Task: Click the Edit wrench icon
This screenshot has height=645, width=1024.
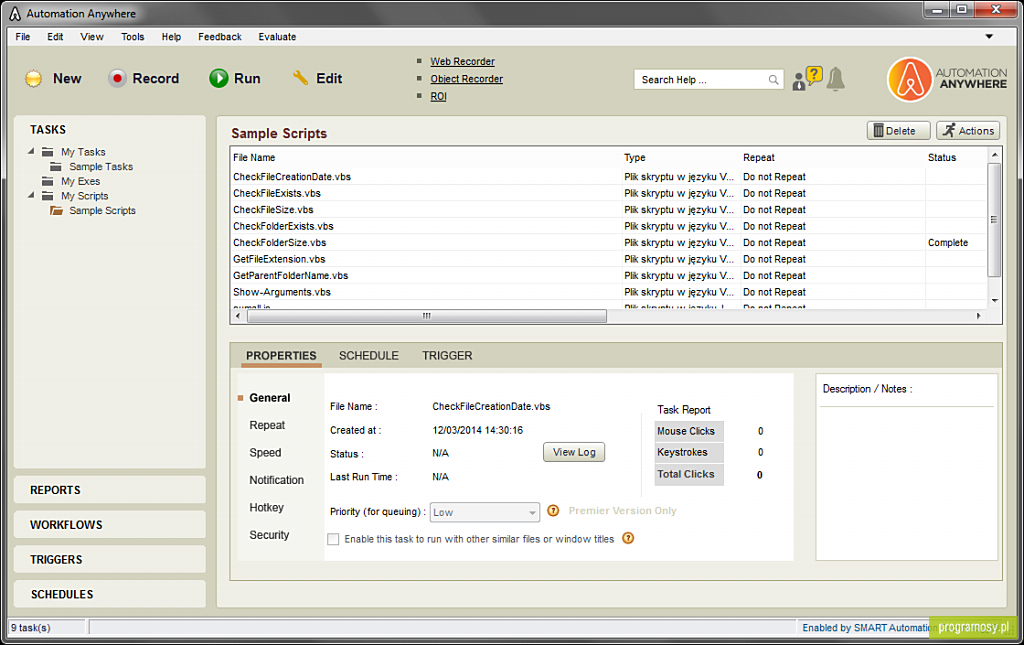Action: (x=300, y=78)
